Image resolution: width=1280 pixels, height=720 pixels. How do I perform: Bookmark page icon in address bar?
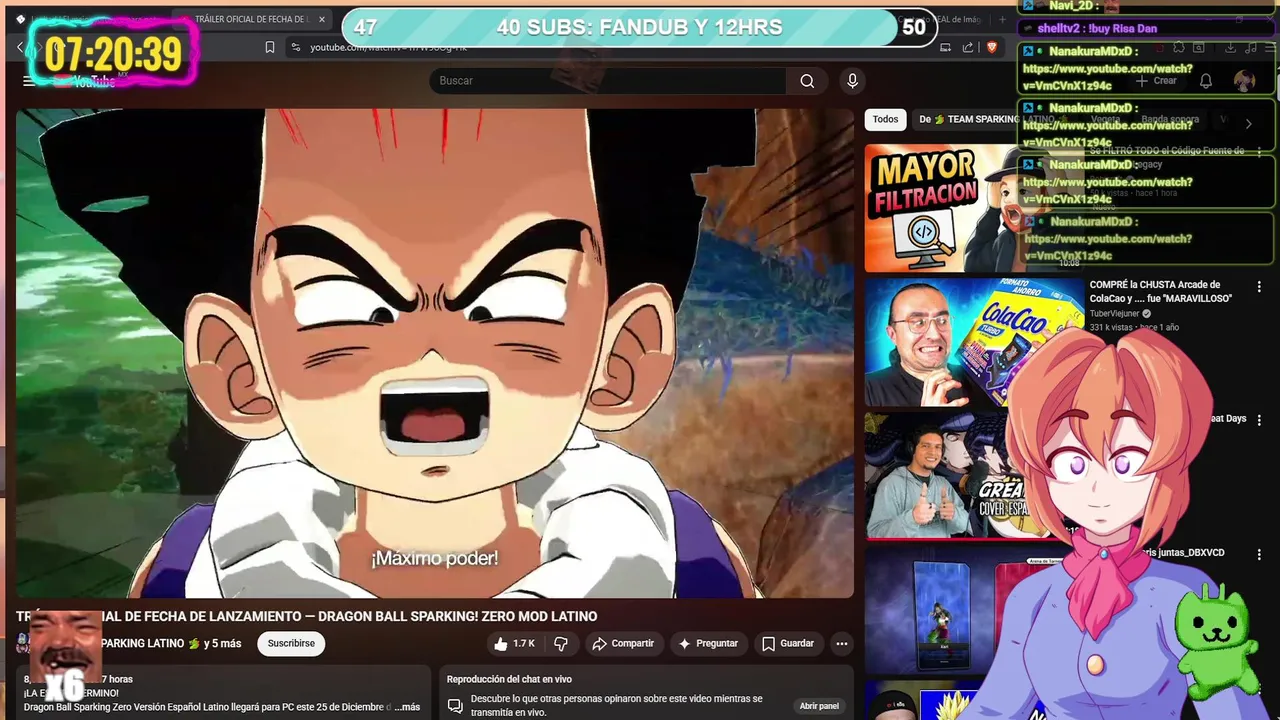270,47
